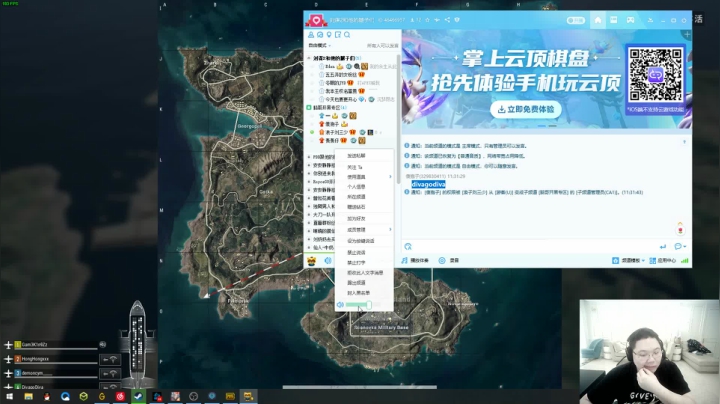Click the signal strength bars icon

pos(685,260)
